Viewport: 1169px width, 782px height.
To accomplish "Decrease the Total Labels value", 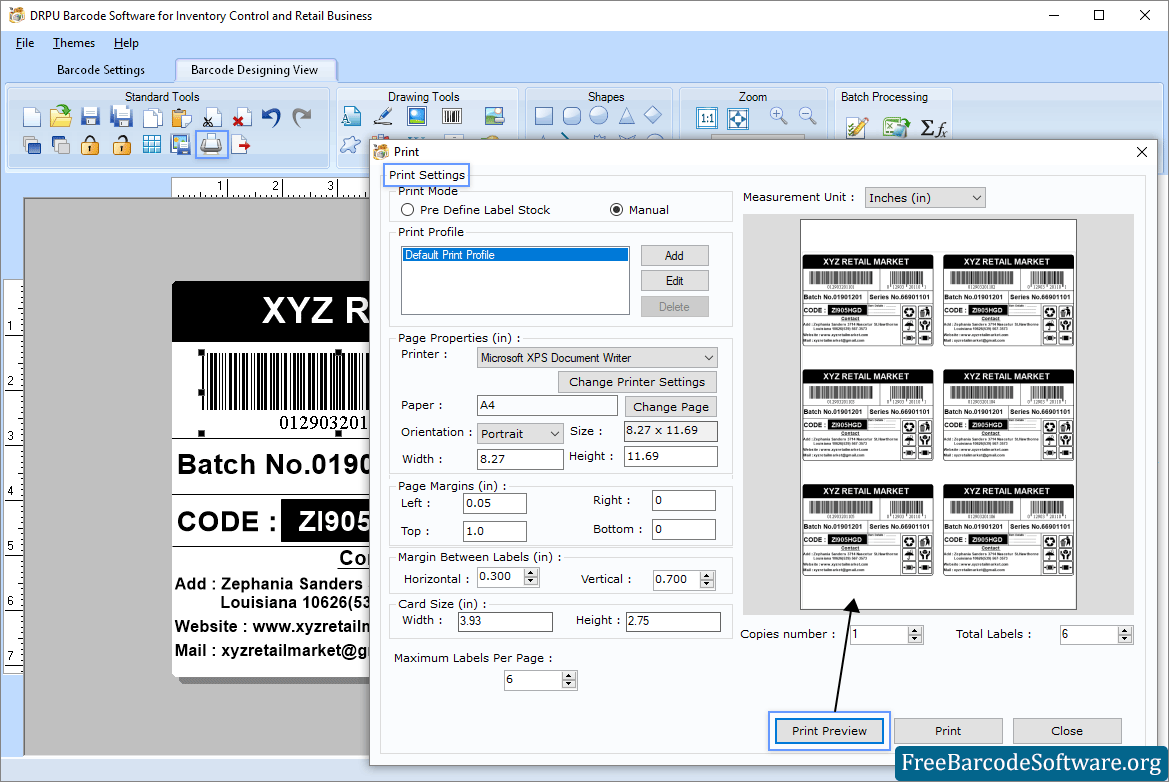I will (1124, 639).
